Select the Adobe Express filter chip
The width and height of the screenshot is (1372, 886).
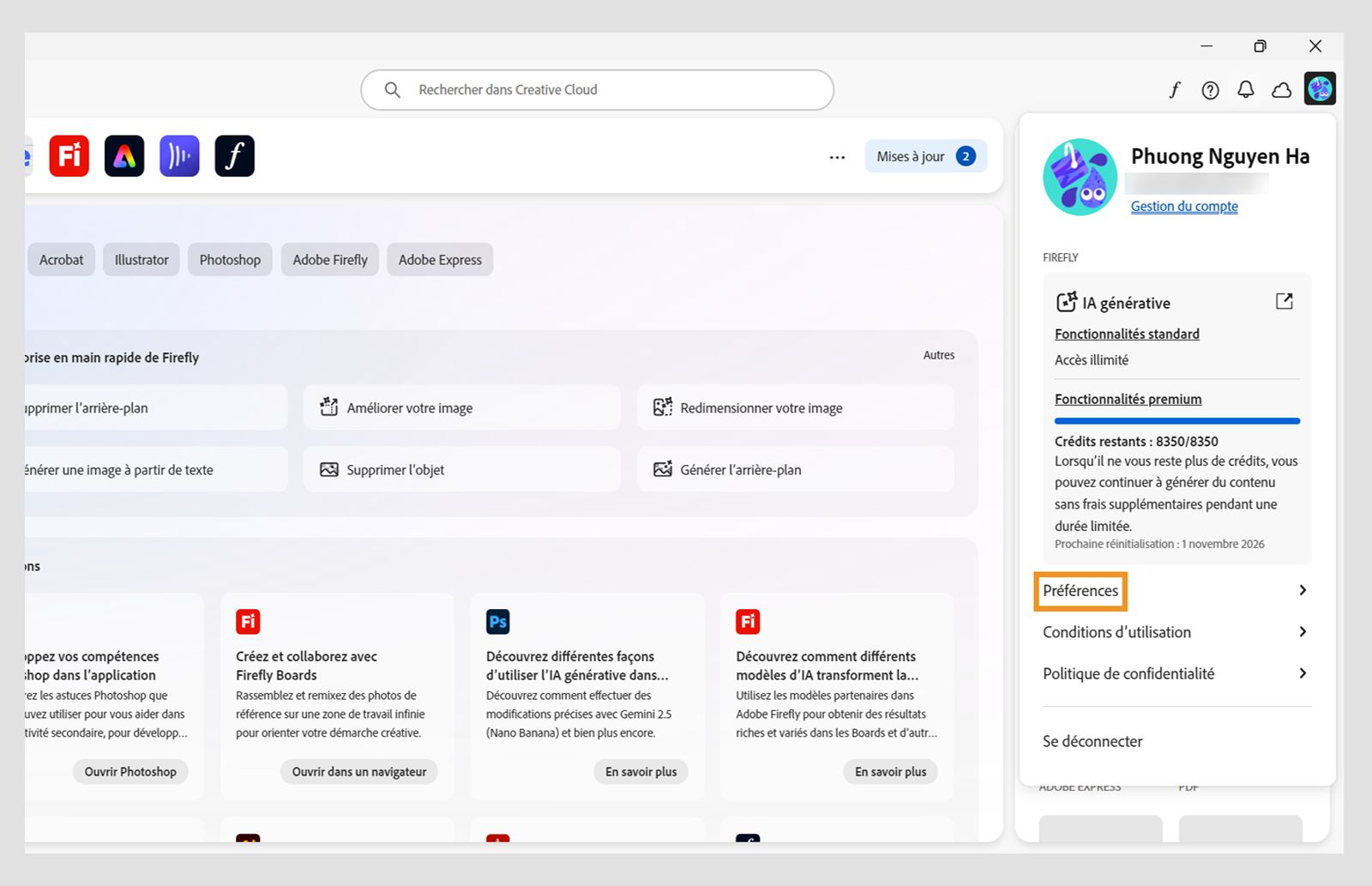click(440, 260)
